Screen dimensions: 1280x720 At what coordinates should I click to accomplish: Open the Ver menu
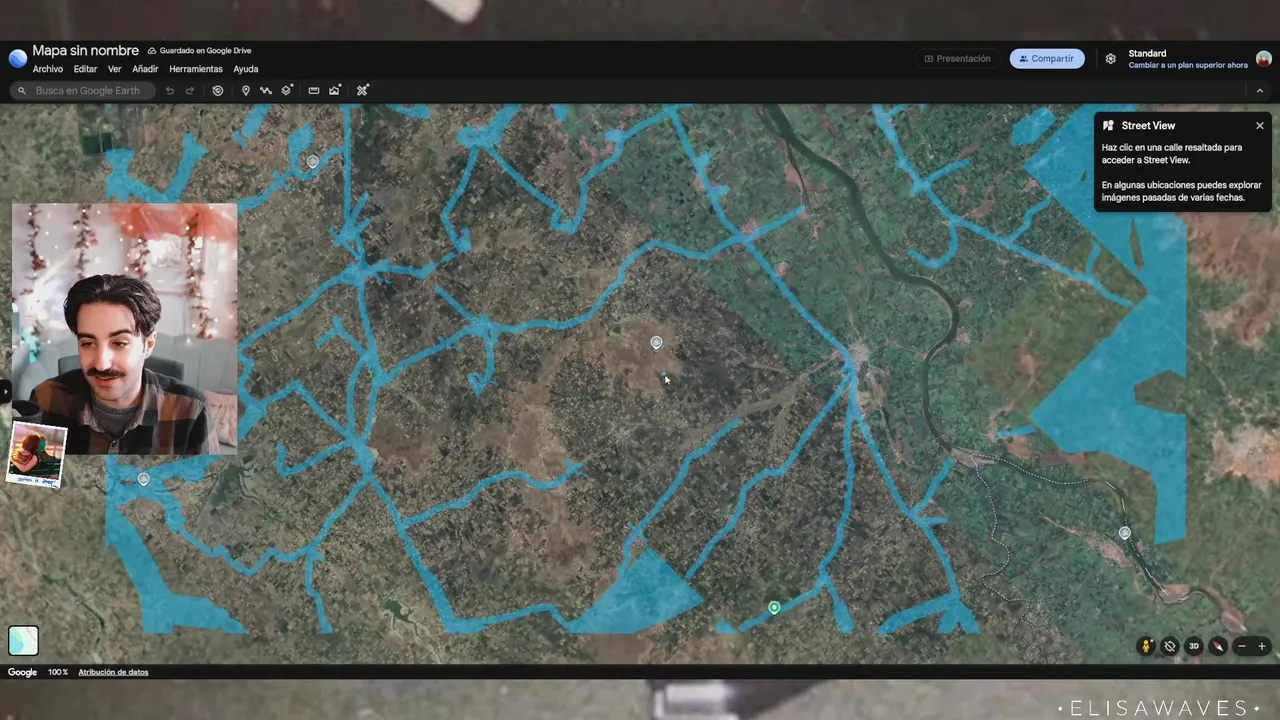click(115, 69)
